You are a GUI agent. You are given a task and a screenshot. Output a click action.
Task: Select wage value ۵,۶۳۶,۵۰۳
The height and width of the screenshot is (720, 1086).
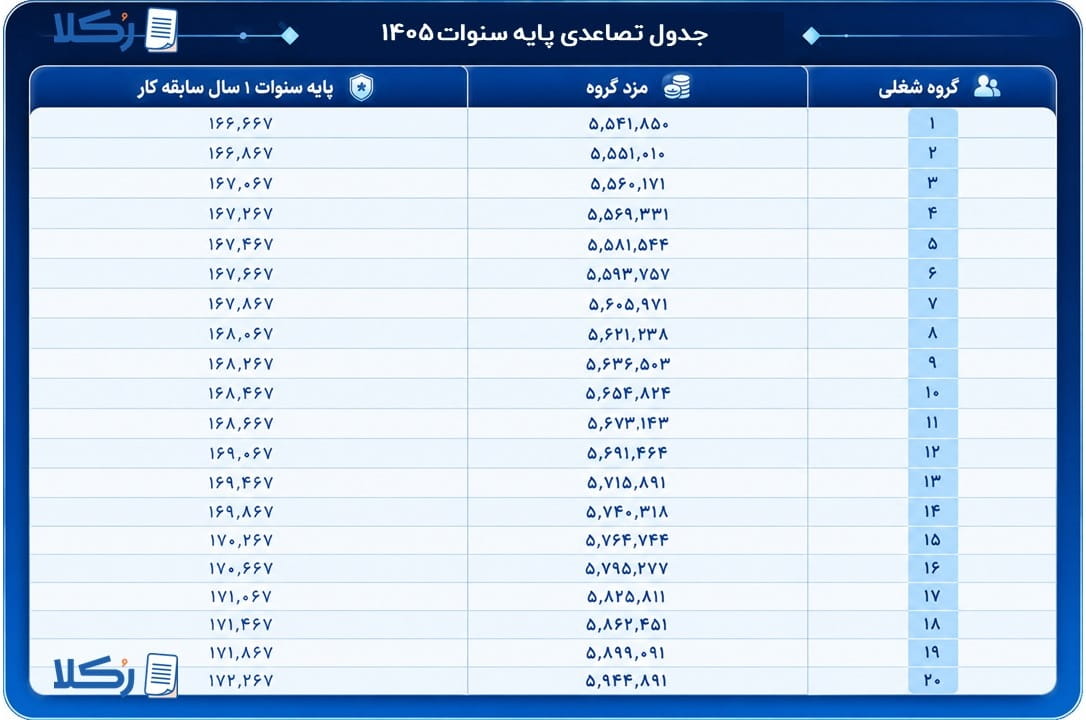coord(628,363)
